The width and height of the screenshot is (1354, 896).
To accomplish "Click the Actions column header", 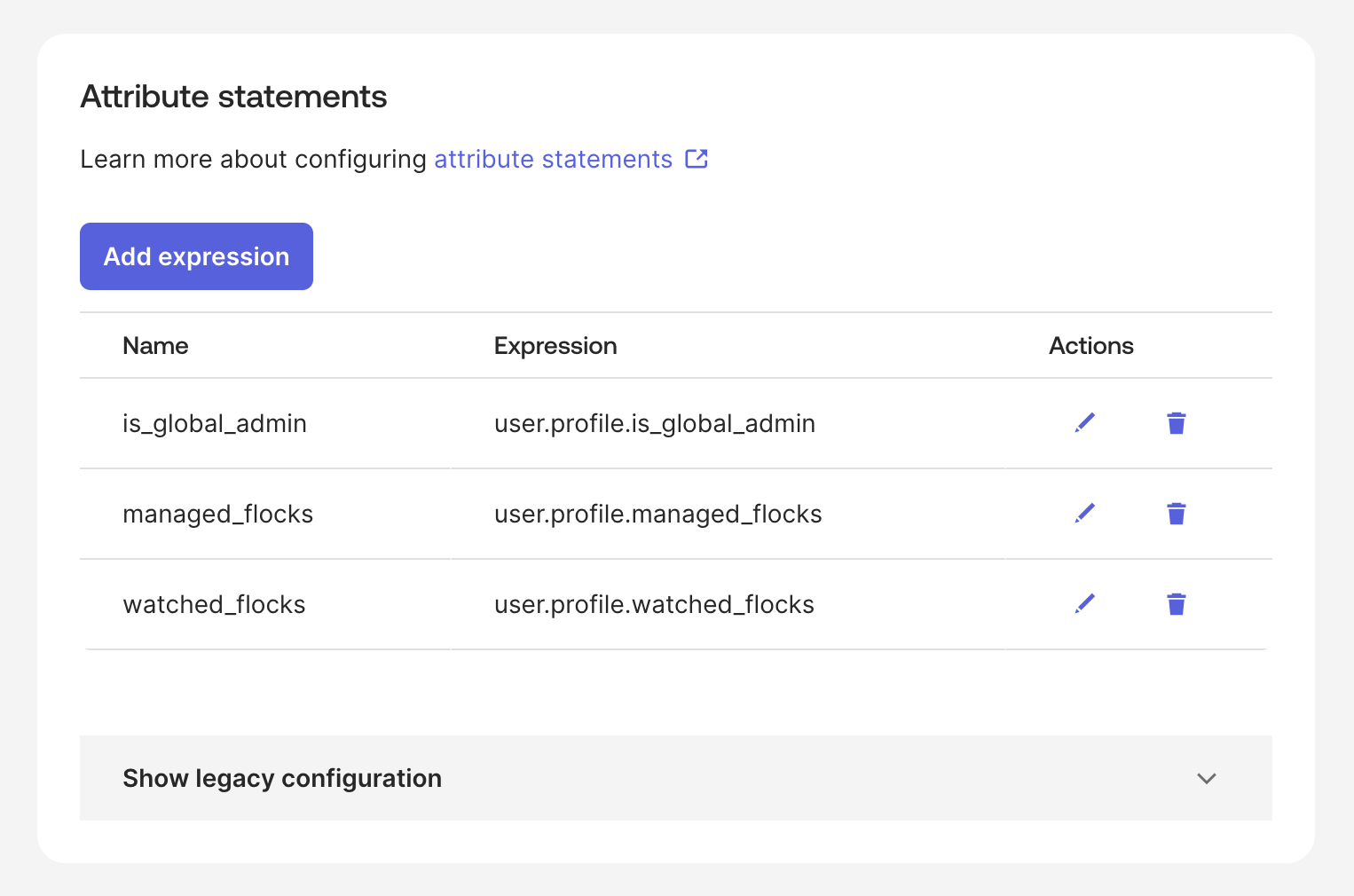I will (x=1090, y=346).
